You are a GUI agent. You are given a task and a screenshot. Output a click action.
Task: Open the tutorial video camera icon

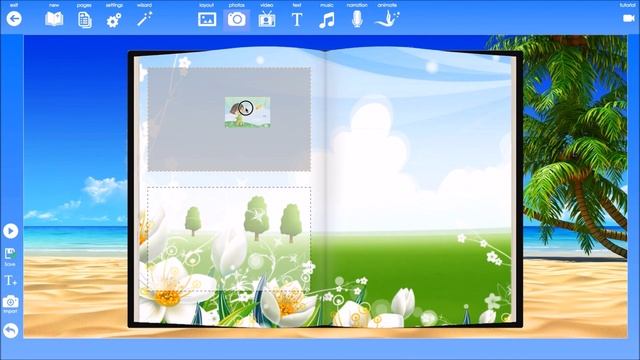629,18
